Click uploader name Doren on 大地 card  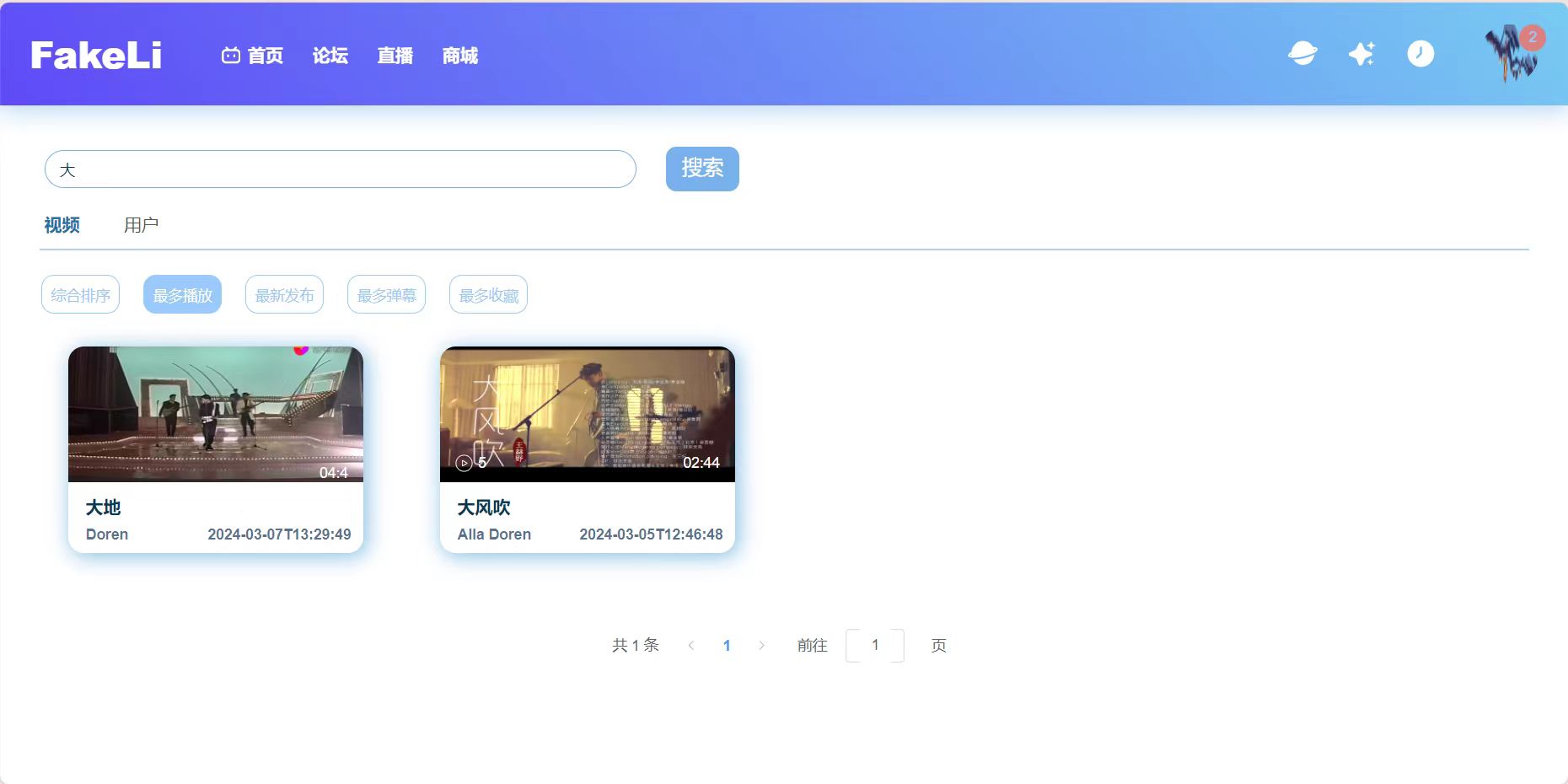point(107,534)
